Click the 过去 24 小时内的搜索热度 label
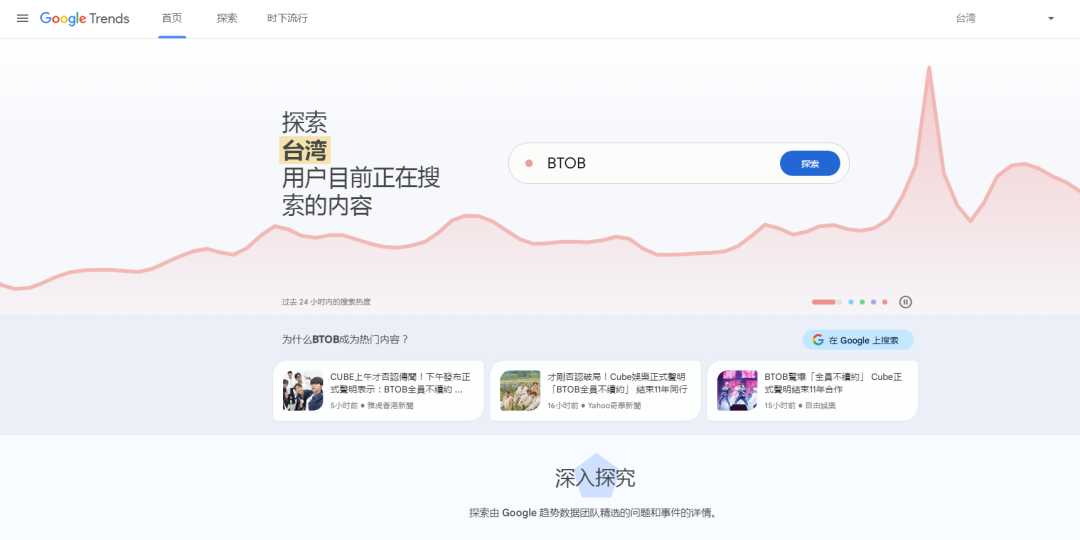This screenshot has height=540, width=1080. [x=326, y=302]
